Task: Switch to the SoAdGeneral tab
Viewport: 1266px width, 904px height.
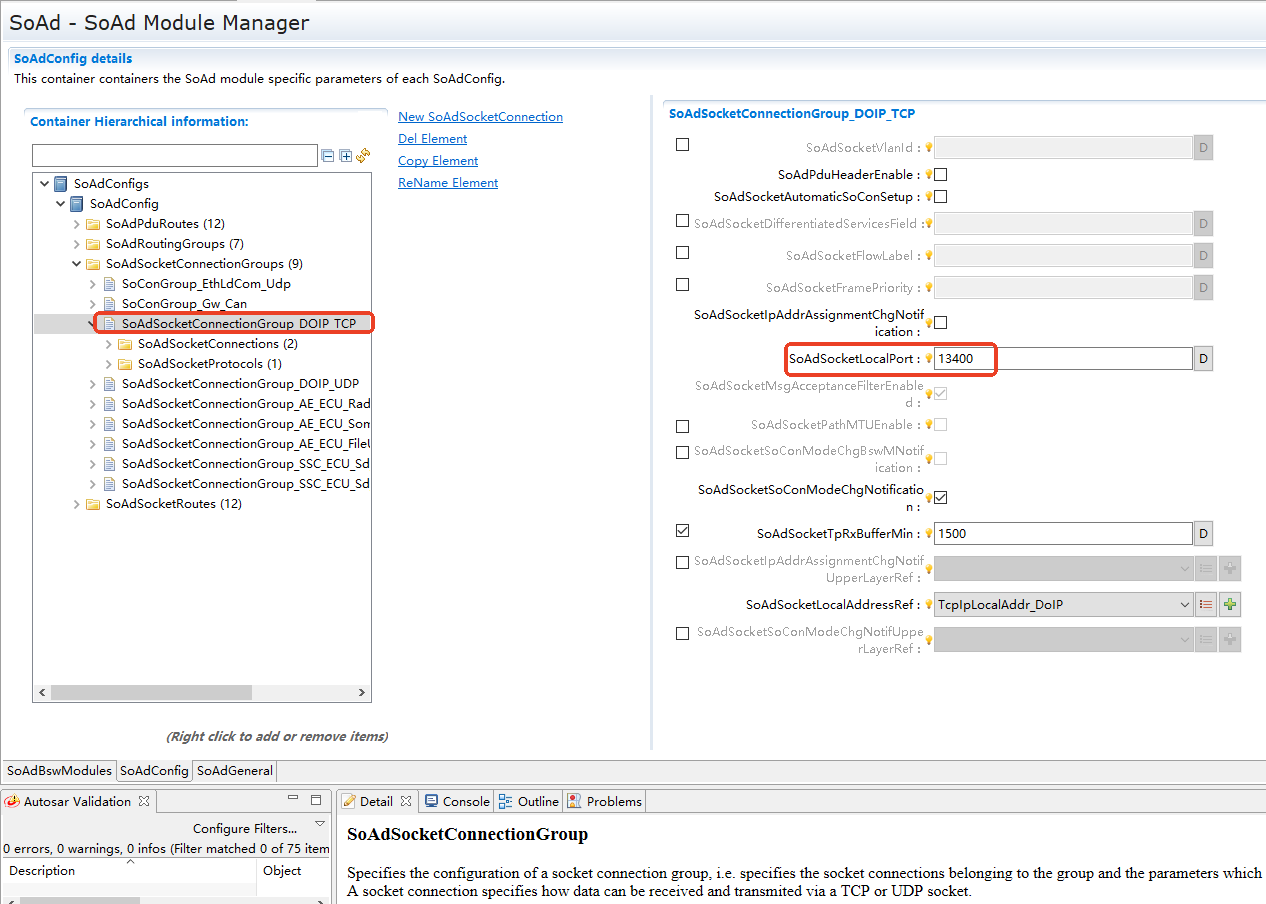Action: 234,771
